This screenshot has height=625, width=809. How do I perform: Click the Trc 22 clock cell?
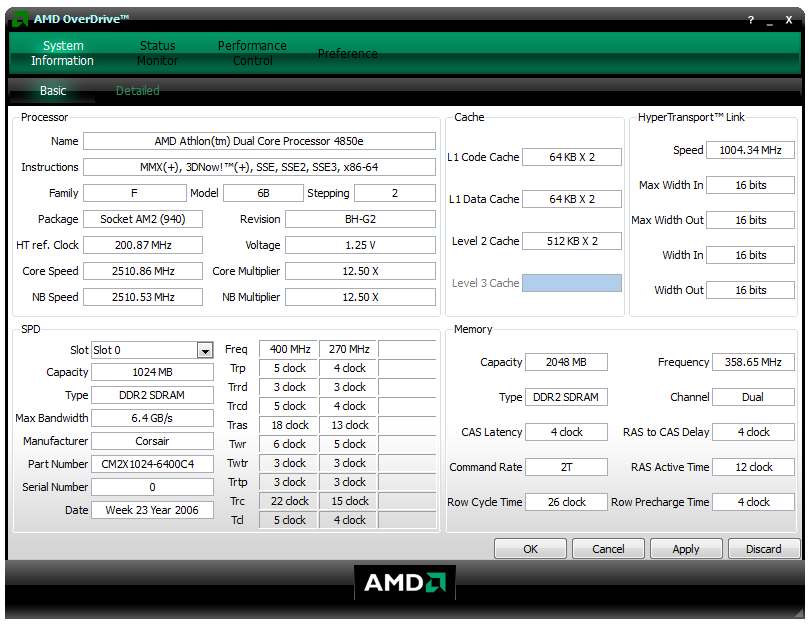289,501
